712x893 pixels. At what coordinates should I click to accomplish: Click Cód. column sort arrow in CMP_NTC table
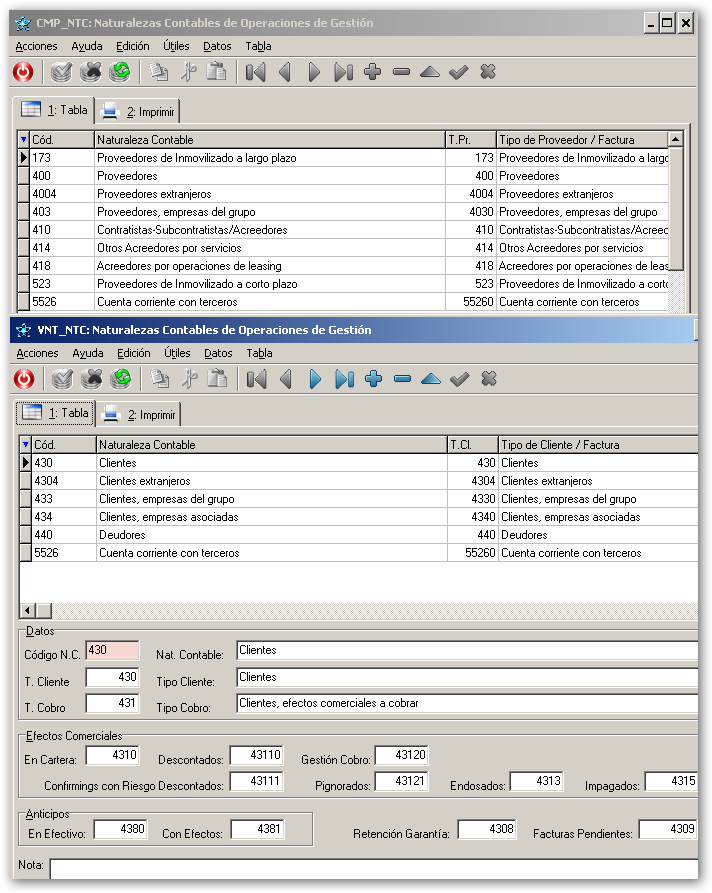pos(23,140)
